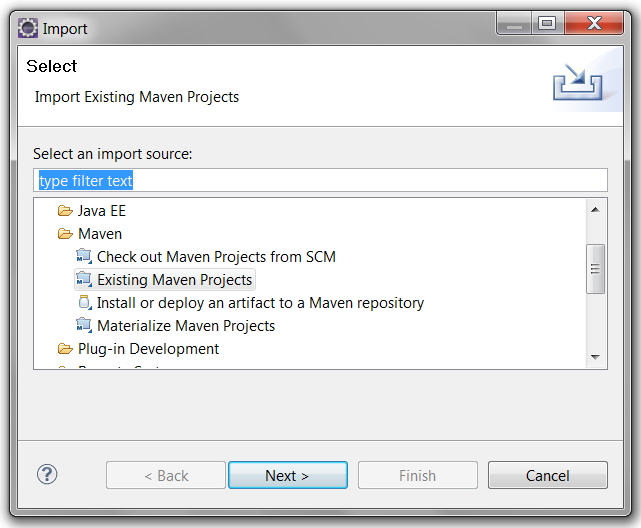Click the scroll down arrow of the list
641x528 pixels.
[x=595, y=357]
